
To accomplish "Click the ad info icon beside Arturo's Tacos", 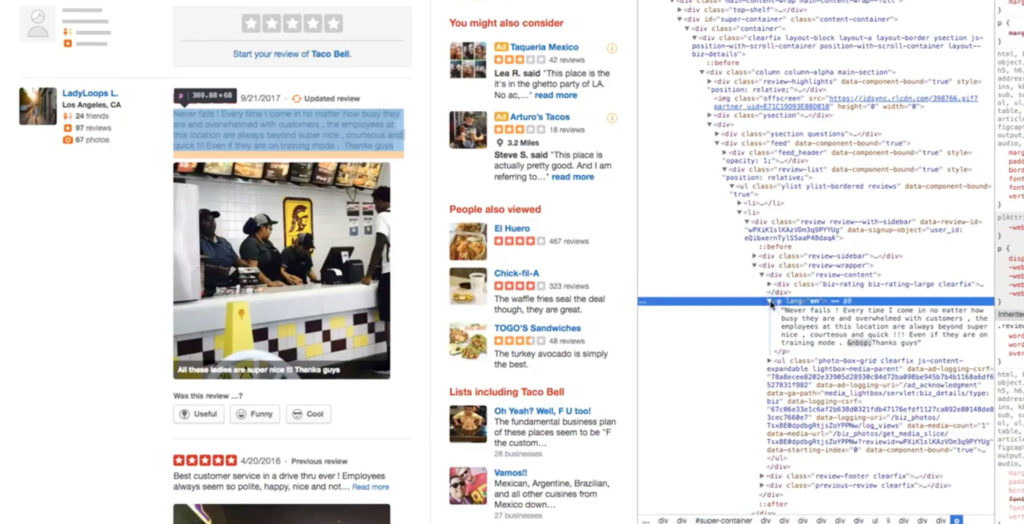I will 612,118.
